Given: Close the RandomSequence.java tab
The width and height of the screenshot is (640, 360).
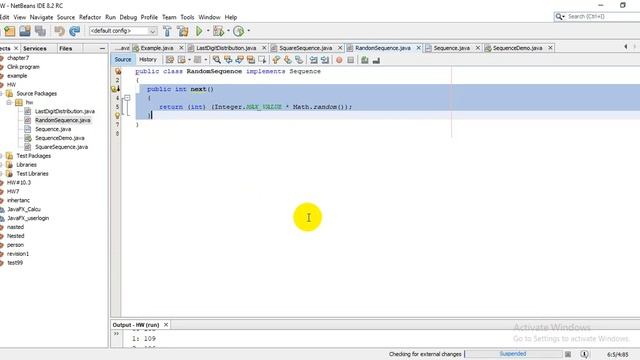Looking at the screenshot, I should tap(418, 48).
